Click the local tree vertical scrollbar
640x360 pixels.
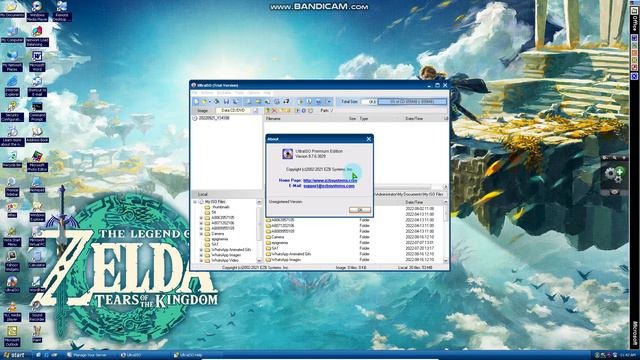coord(259,231)
